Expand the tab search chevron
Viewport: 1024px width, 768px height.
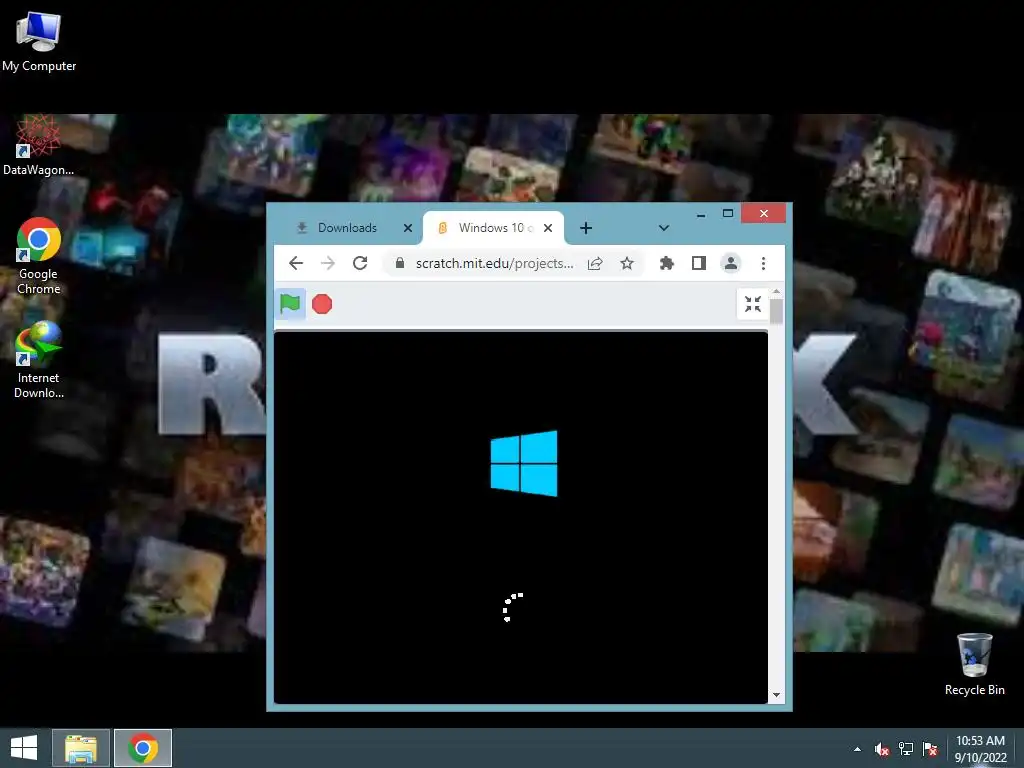click(664, 228)
